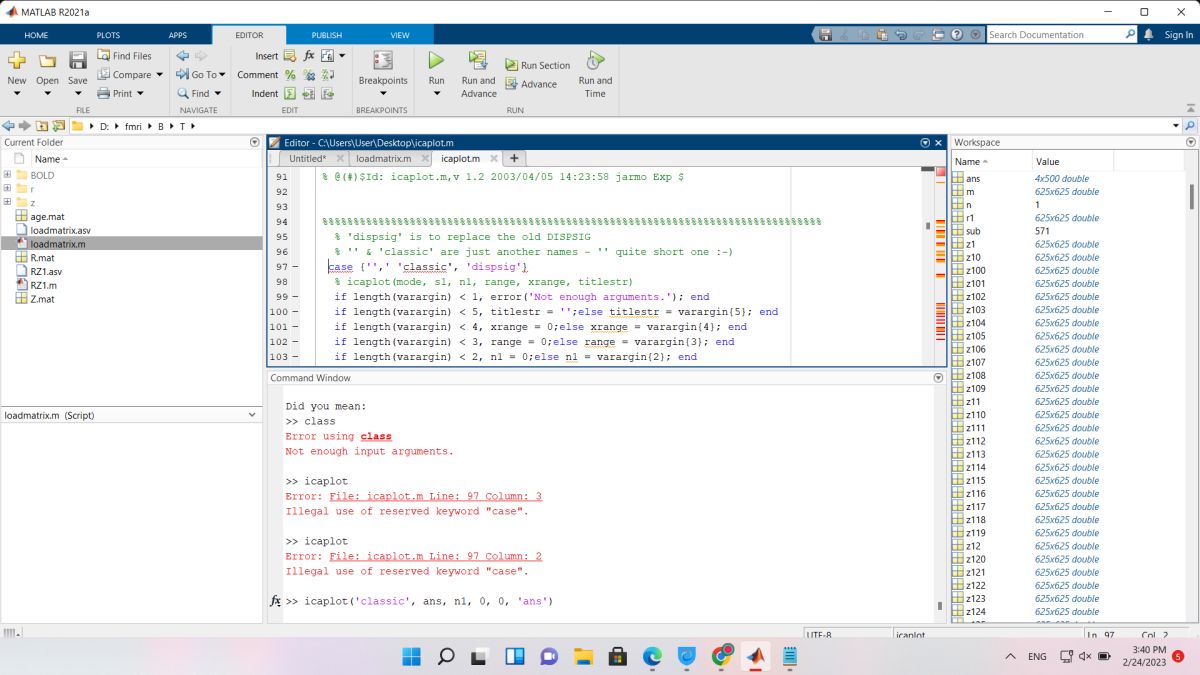Open the Find dropdown in NAVIGATE
Viewport: 1200px width, 675px height.
[x=218, y=94]
